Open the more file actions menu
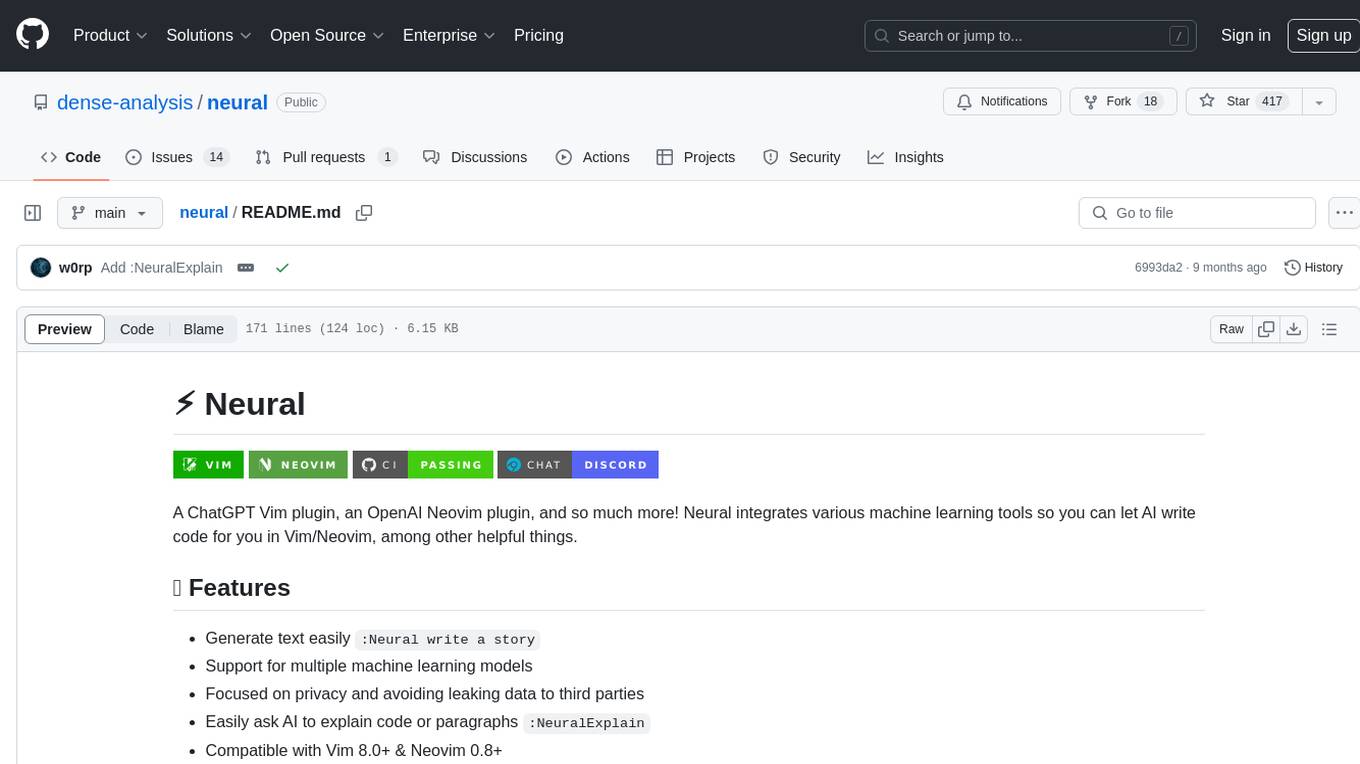Screen dimensions: 1360x764 (1343, 213)
